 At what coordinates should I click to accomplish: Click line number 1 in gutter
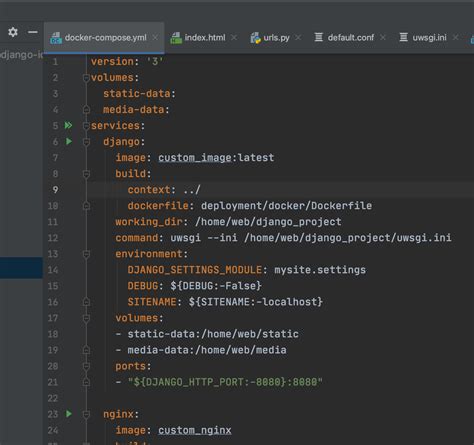pyautogui.click(x=55, y=62)
